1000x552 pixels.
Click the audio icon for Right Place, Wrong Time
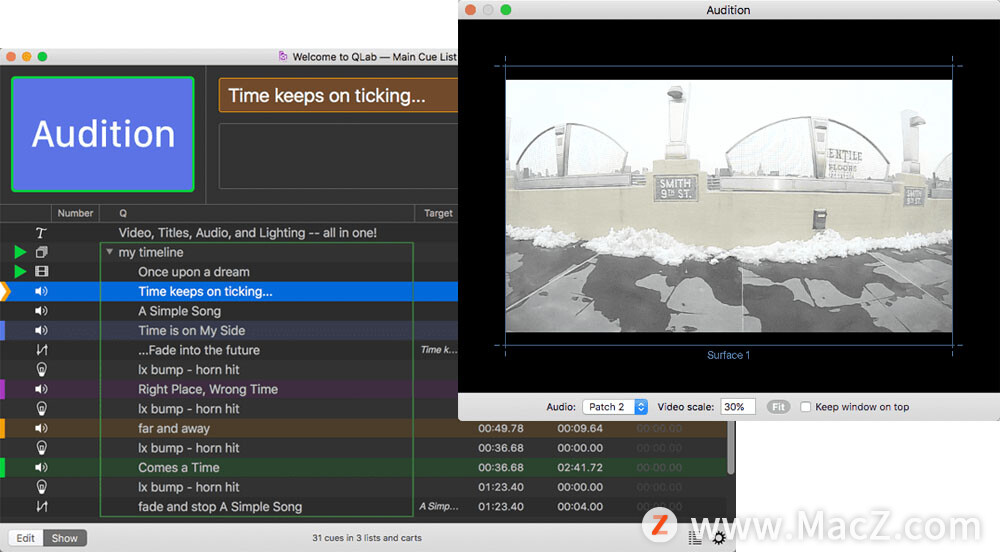click(x=41, y=389)
